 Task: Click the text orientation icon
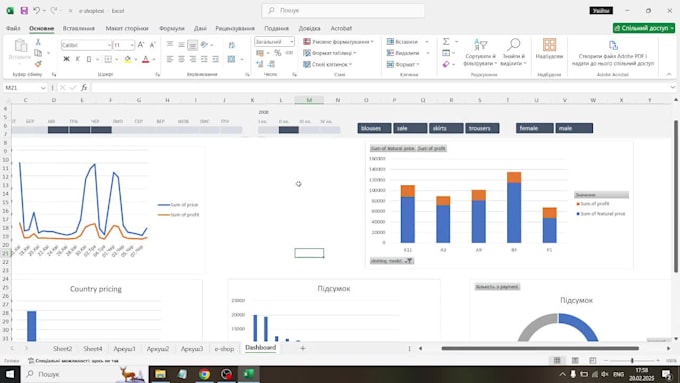205,45
